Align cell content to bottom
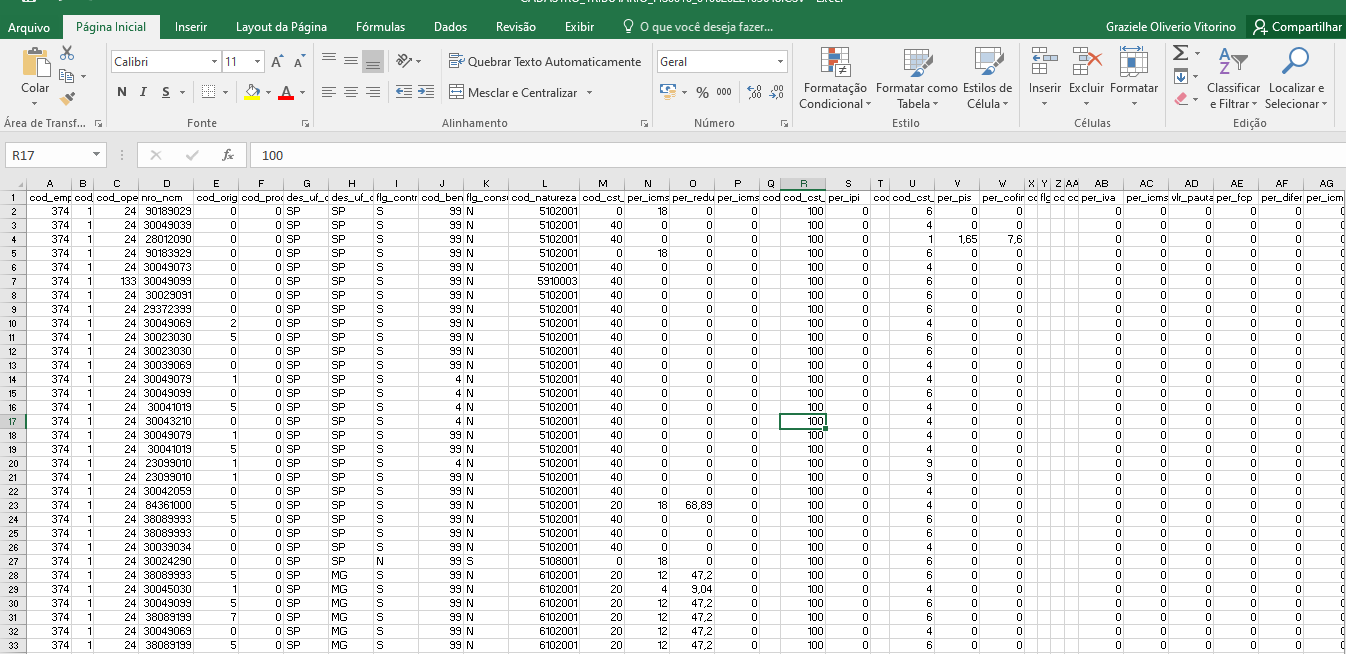 click(x=373, y=62)
